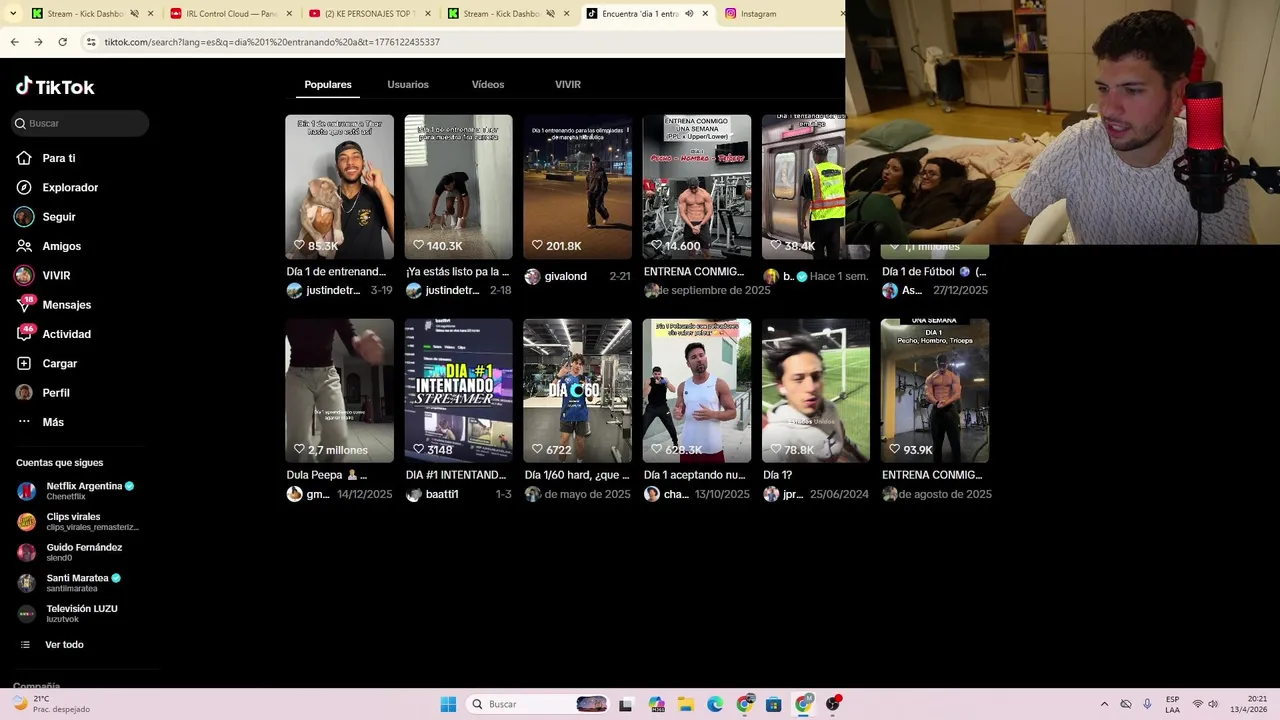Open Clips virales followed account
The image size is (1280, 720).
[78, 521]
